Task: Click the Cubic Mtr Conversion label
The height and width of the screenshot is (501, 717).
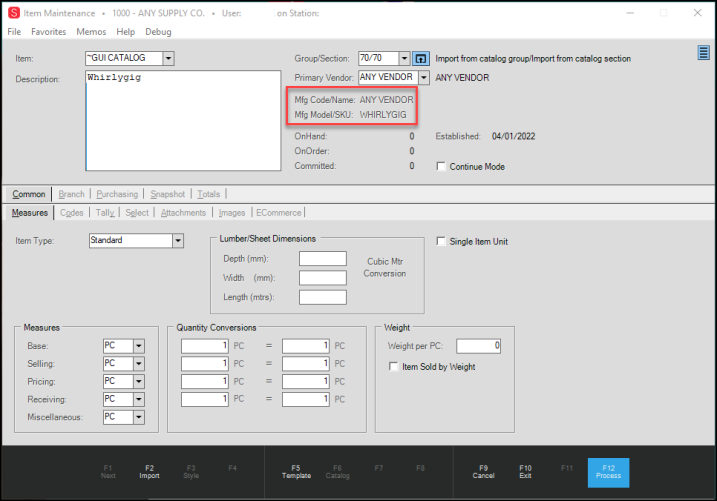Action: tap(385, 267)
